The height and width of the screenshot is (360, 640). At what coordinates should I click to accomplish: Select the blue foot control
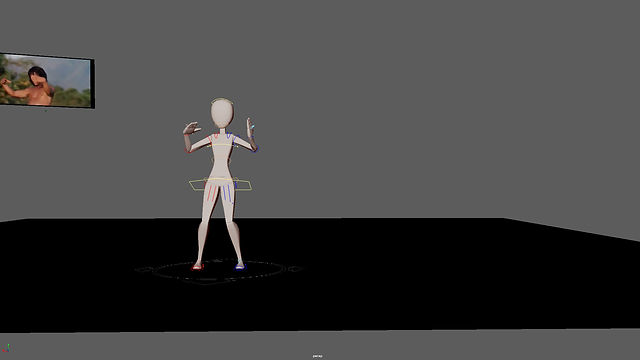click(x=240, y=267)
